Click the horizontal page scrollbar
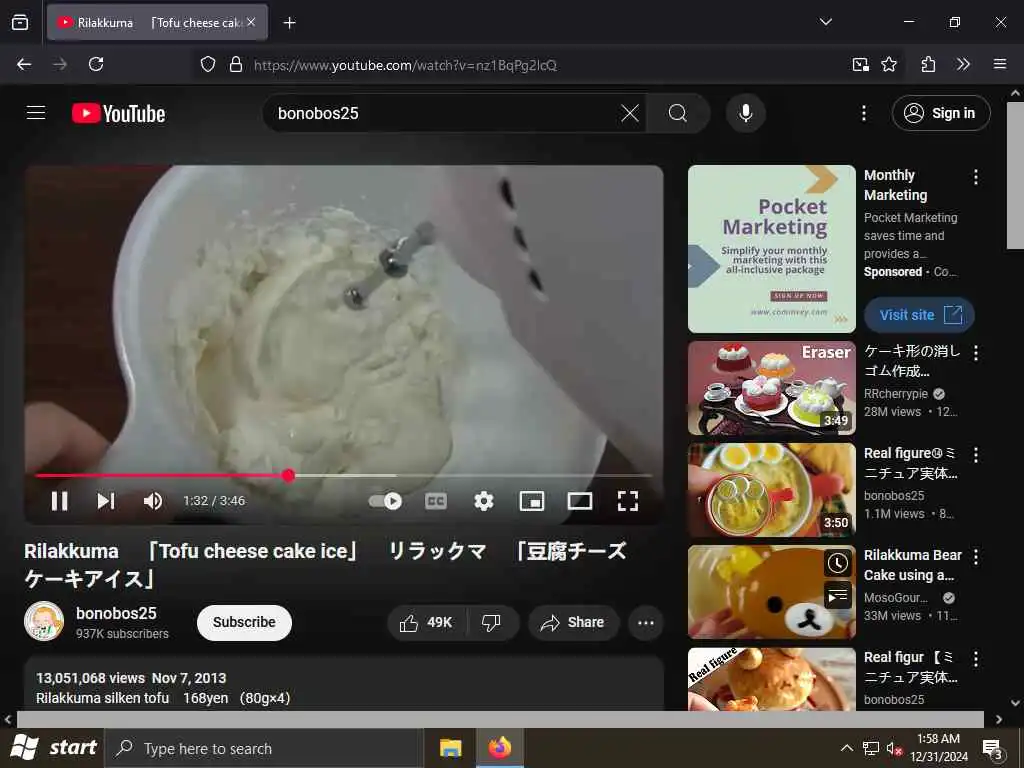Screen dimensions: 1024x768 click(x=500, y=719)
